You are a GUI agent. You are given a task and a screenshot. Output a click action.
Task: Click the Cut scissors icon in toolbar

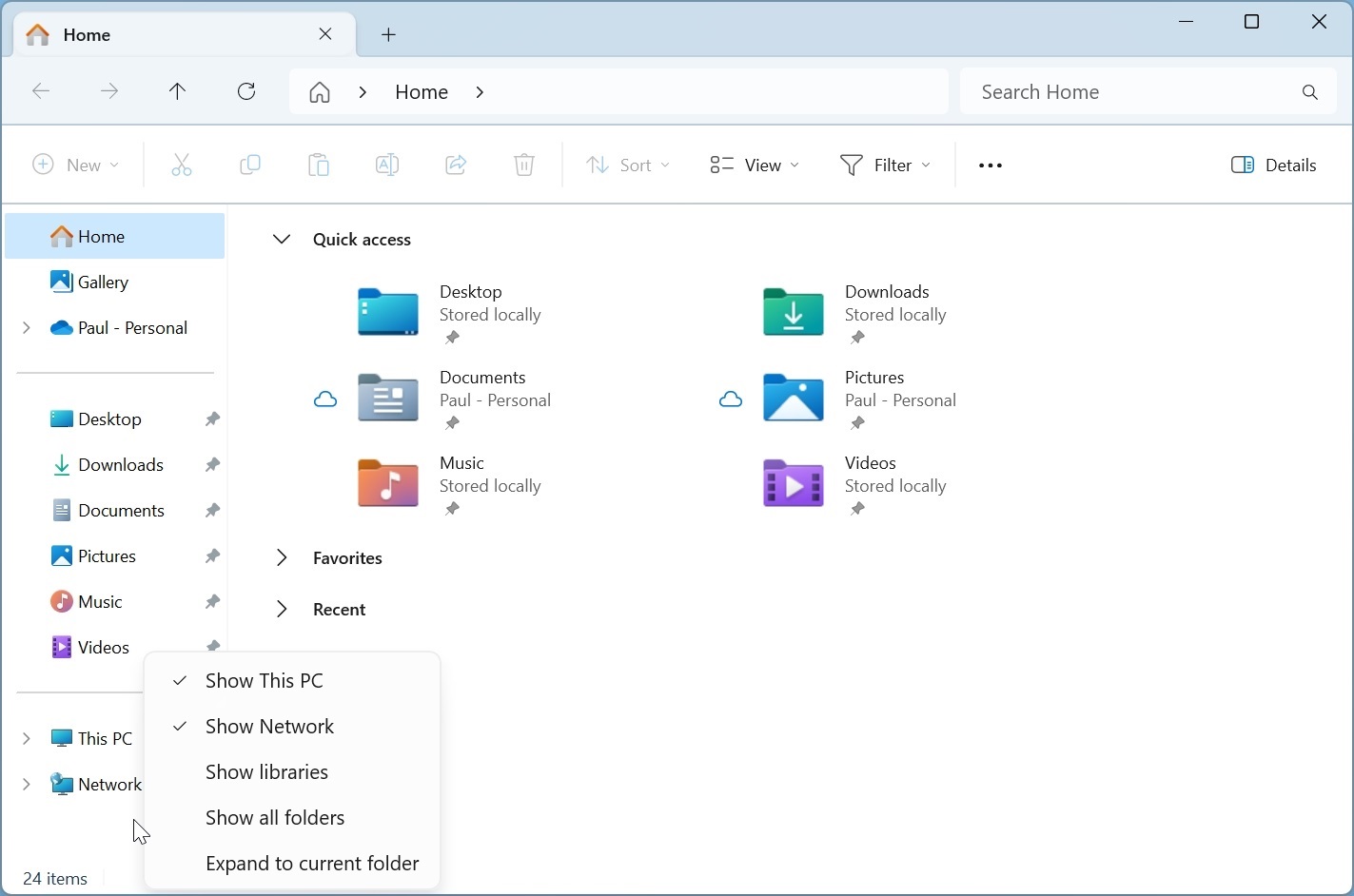[x=181, y=166]
